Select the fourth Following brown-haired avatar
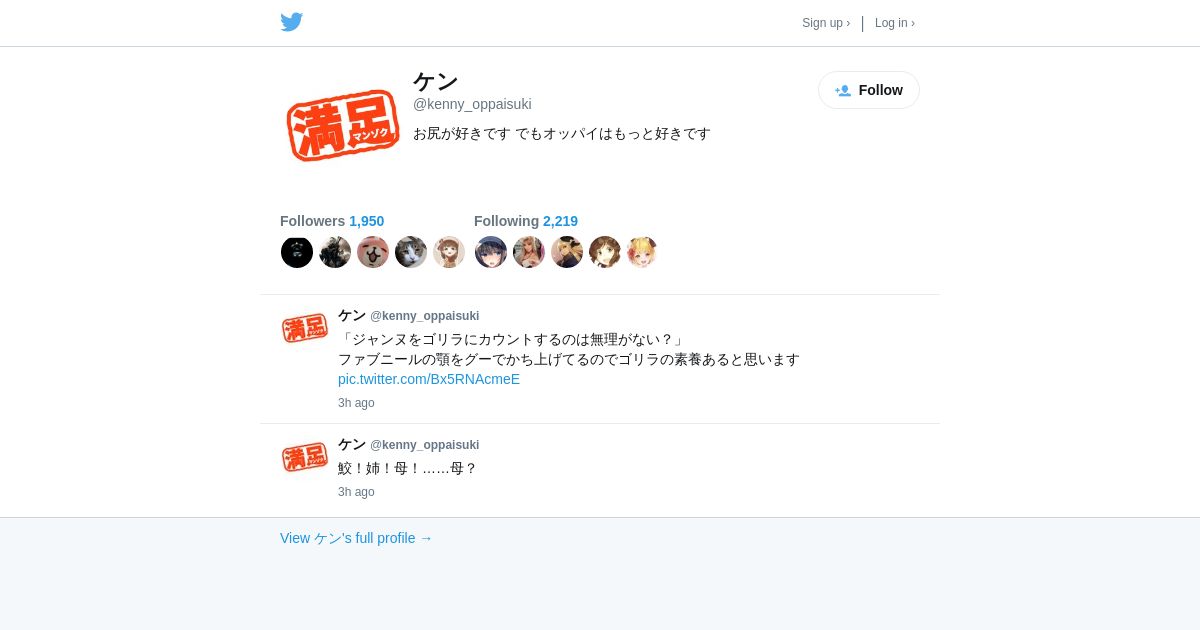1200x630 pixels. [605, 252]
